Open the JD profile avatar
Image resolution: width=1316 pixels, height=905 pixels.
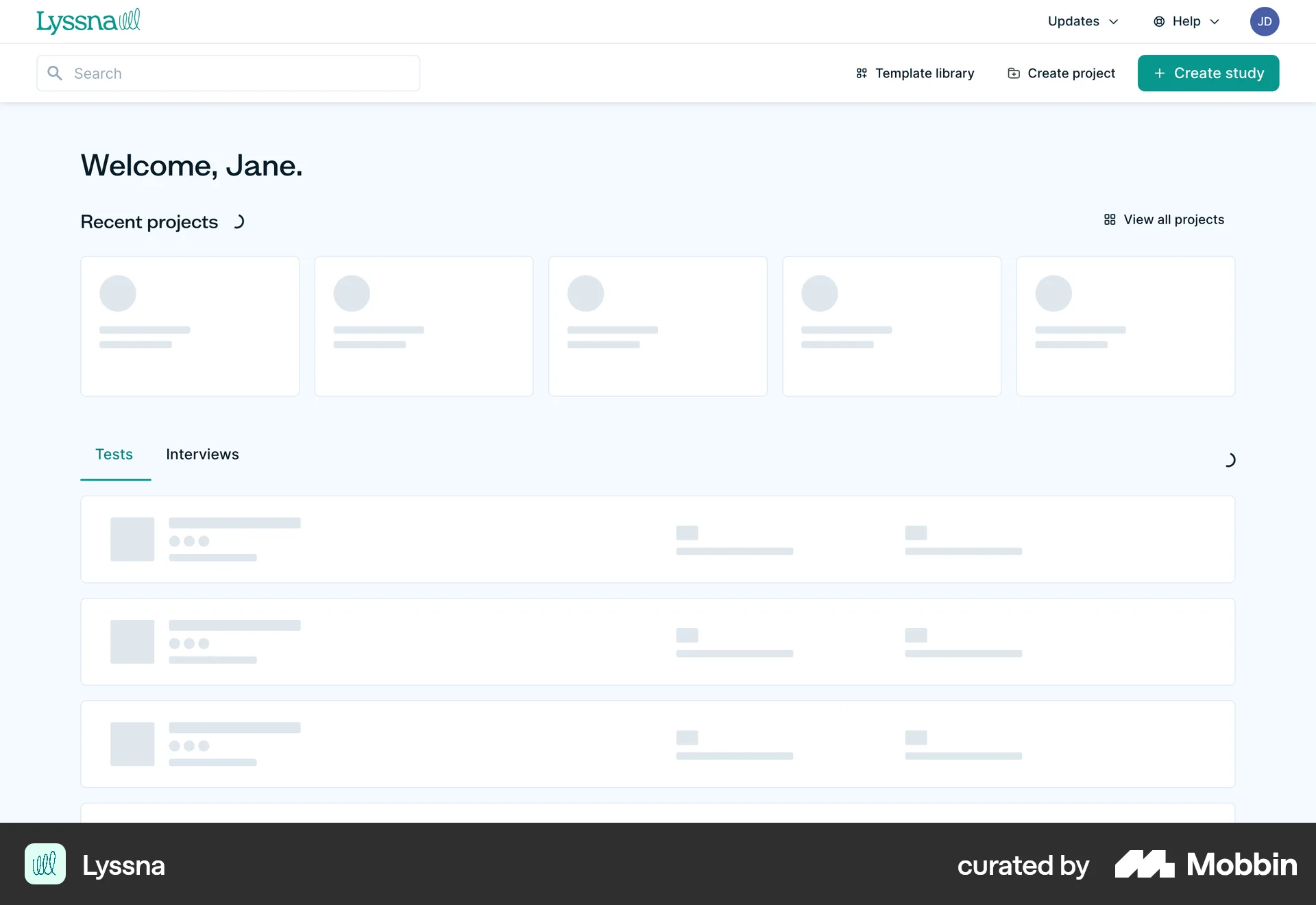point(1265,21)
